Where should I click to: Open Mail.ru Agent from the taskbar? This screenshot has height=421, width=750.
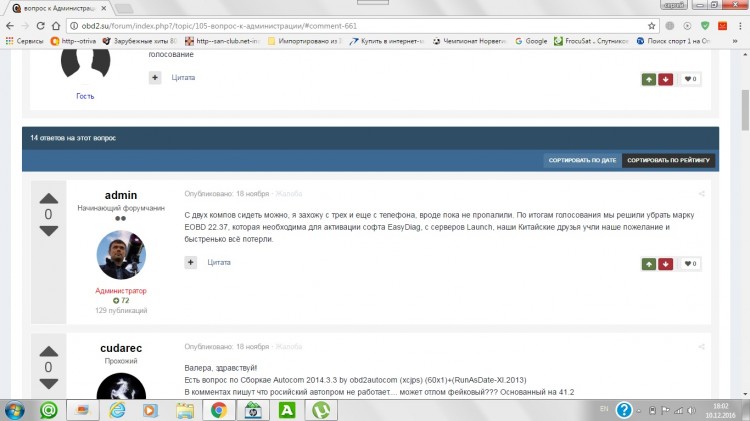click(48, 410)
